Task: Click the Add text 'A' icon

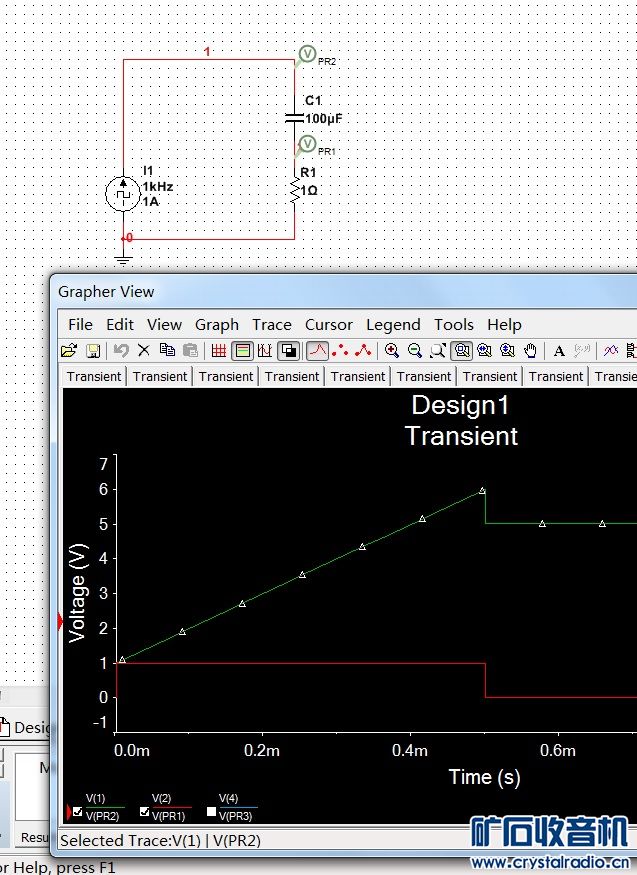Action: click(x=559, y=350)
